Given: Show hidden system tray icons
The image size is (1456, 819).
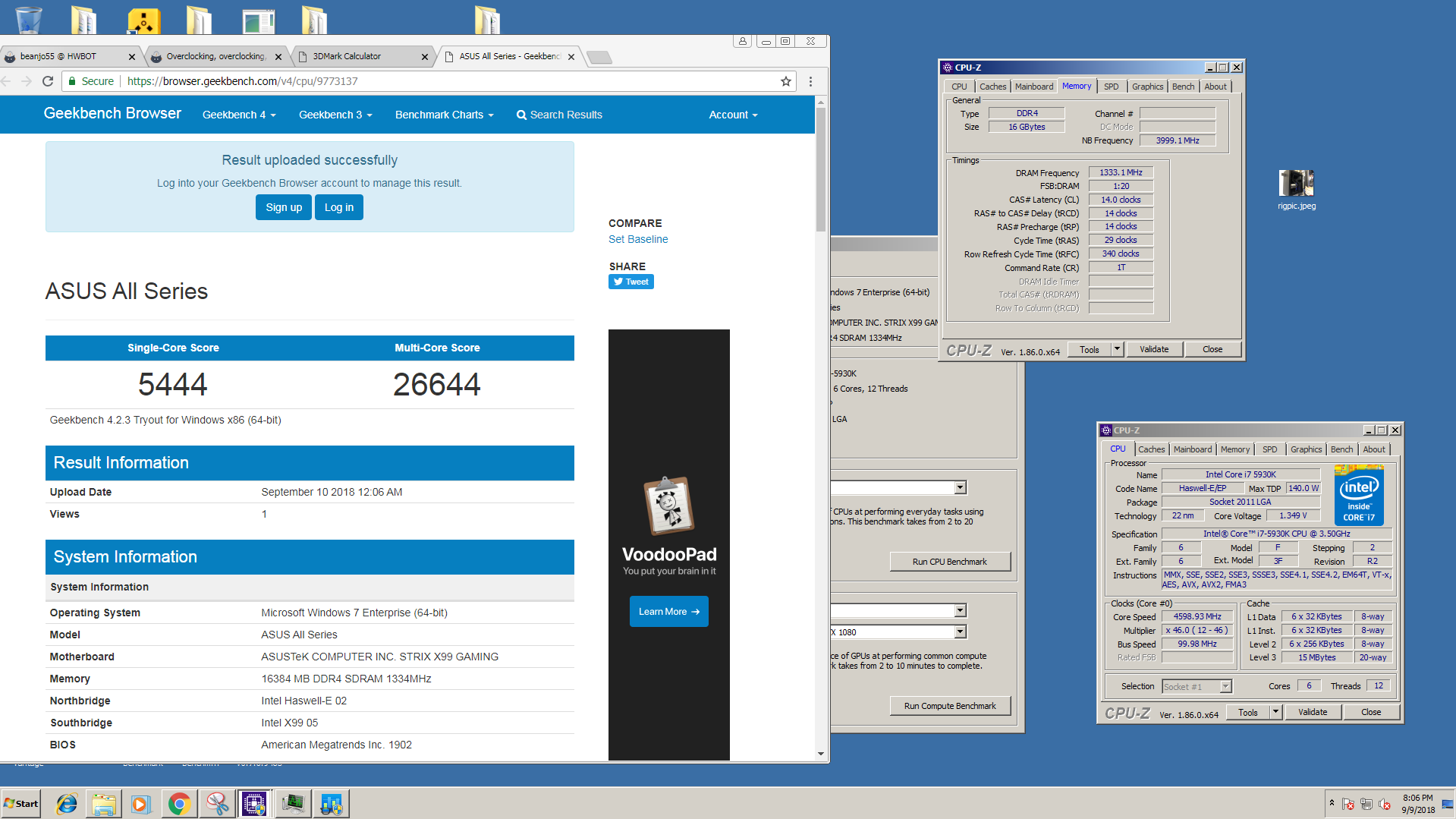Looking at the screenshot, I should [x=1332, y=802].
